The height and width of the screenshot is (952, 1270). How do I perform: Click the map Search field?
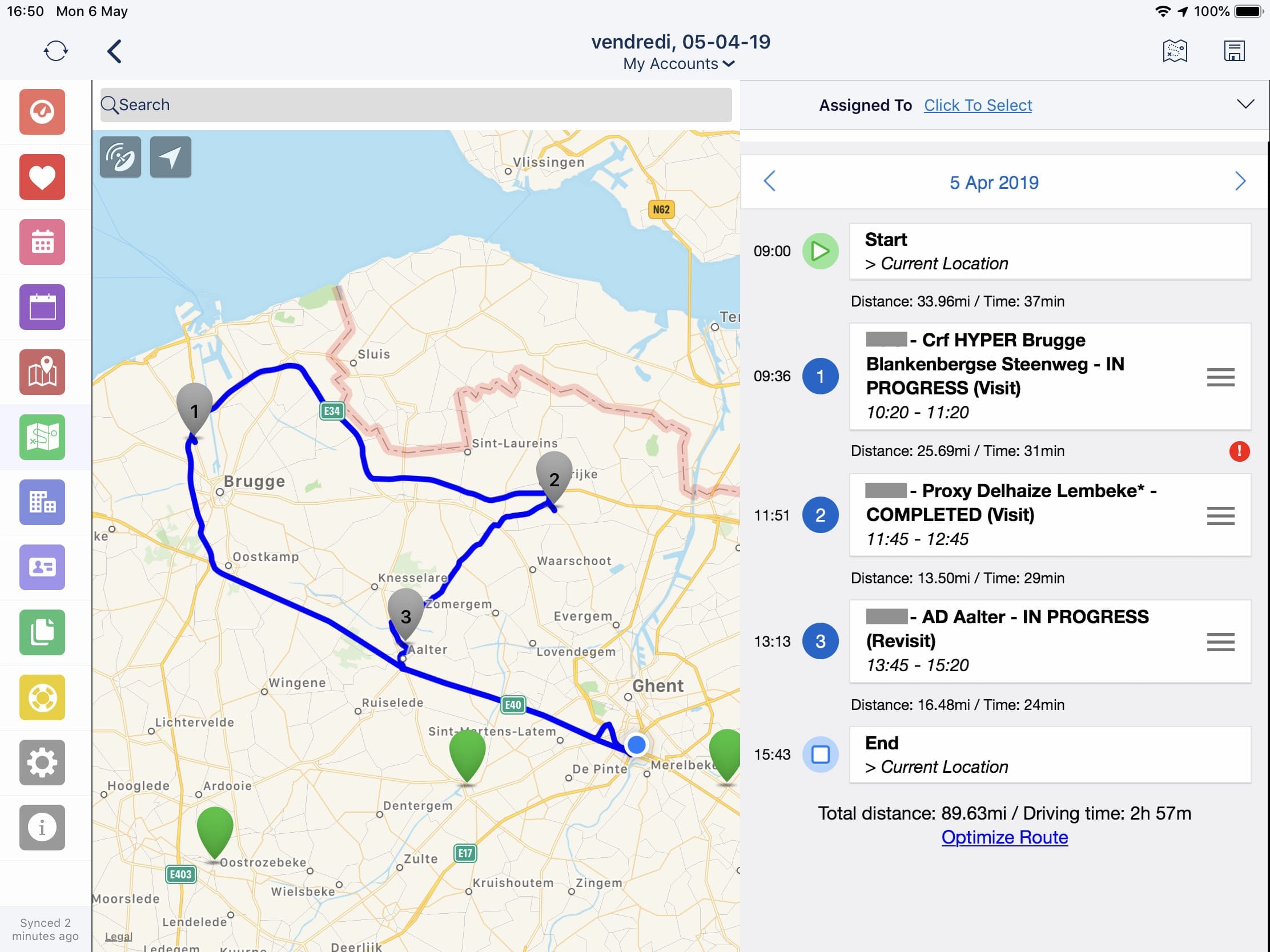416,105
